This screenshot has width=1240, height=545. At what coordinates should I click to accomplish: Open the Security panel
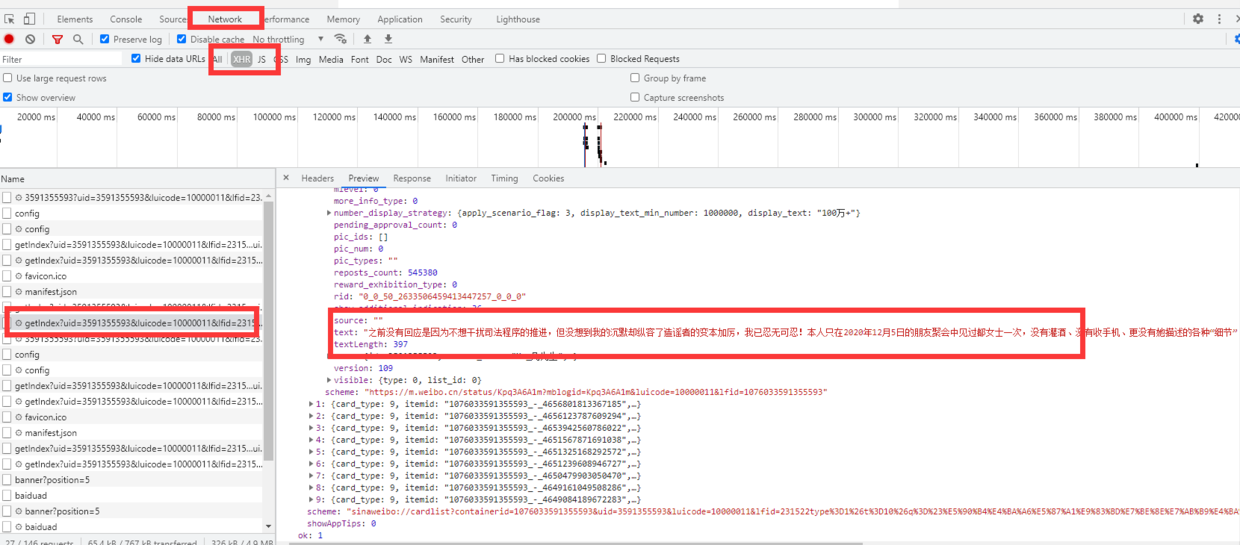[x=456, y=19]
